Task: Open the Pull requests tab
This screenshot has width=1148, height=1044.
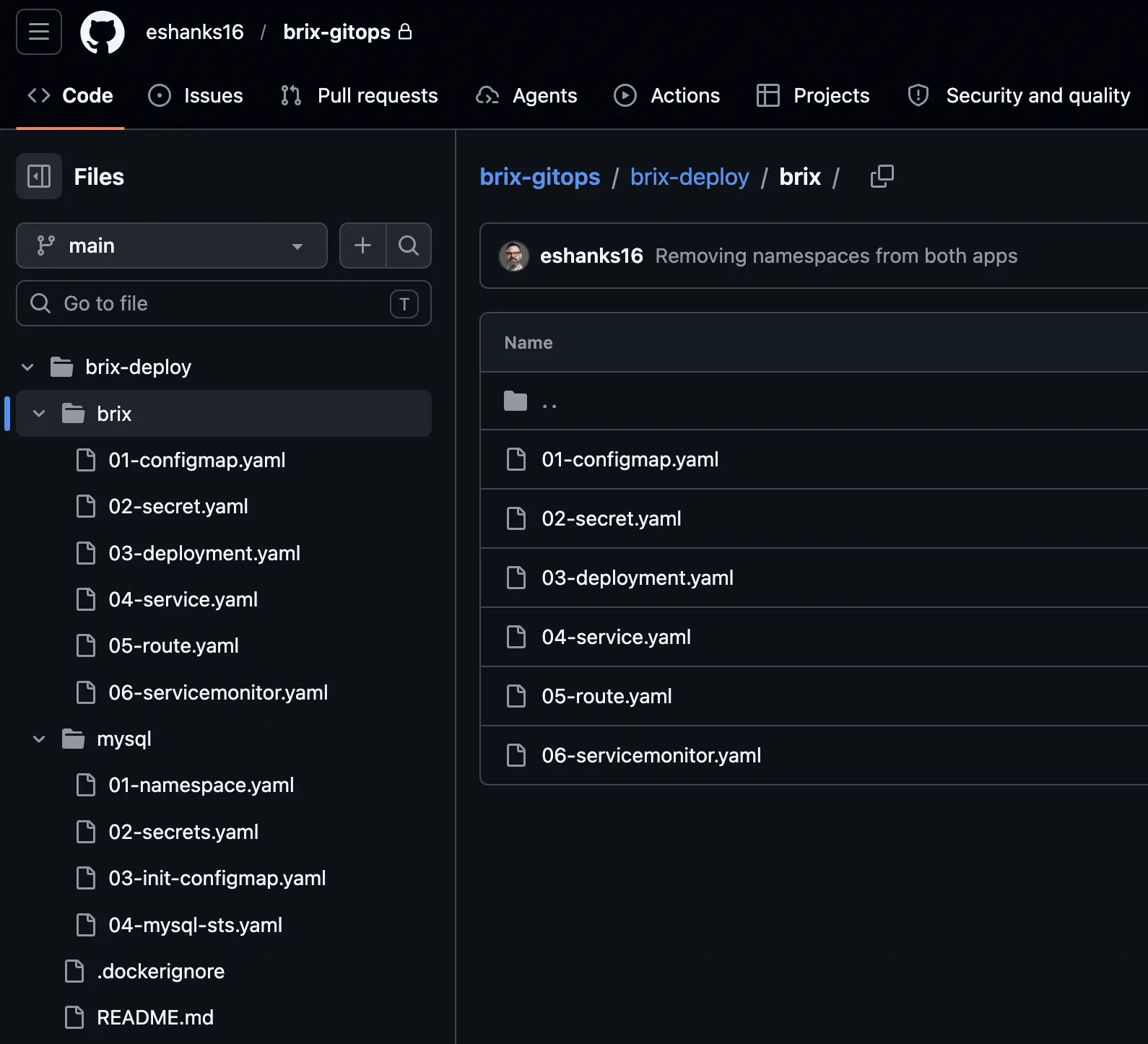Action: [x=359, y=95]
